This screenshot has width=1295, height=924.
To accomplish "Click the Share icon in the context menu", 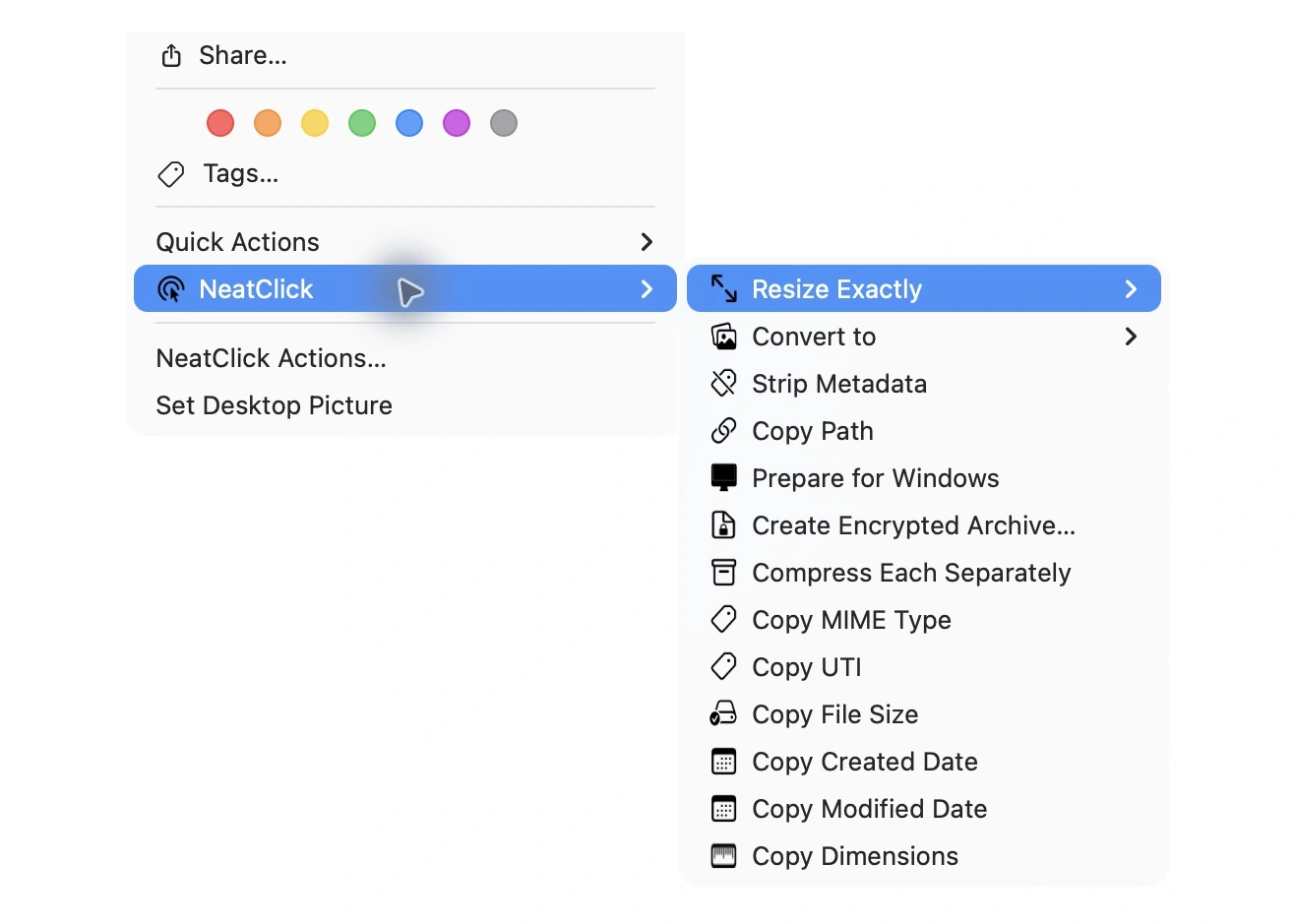I will pyautogui.click(x=171, y=55).
